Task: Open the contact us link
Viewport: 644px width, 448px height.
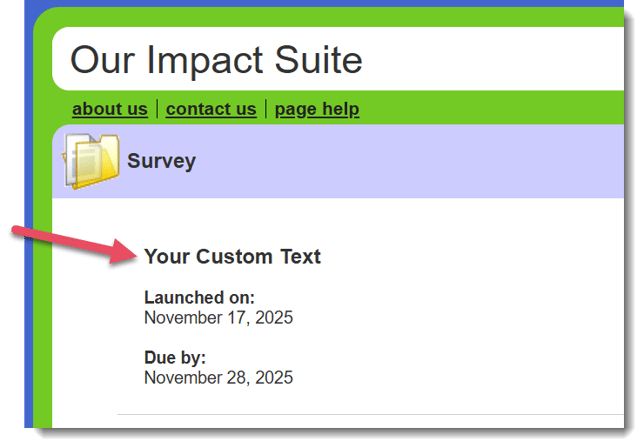Action: coord(211,109)
